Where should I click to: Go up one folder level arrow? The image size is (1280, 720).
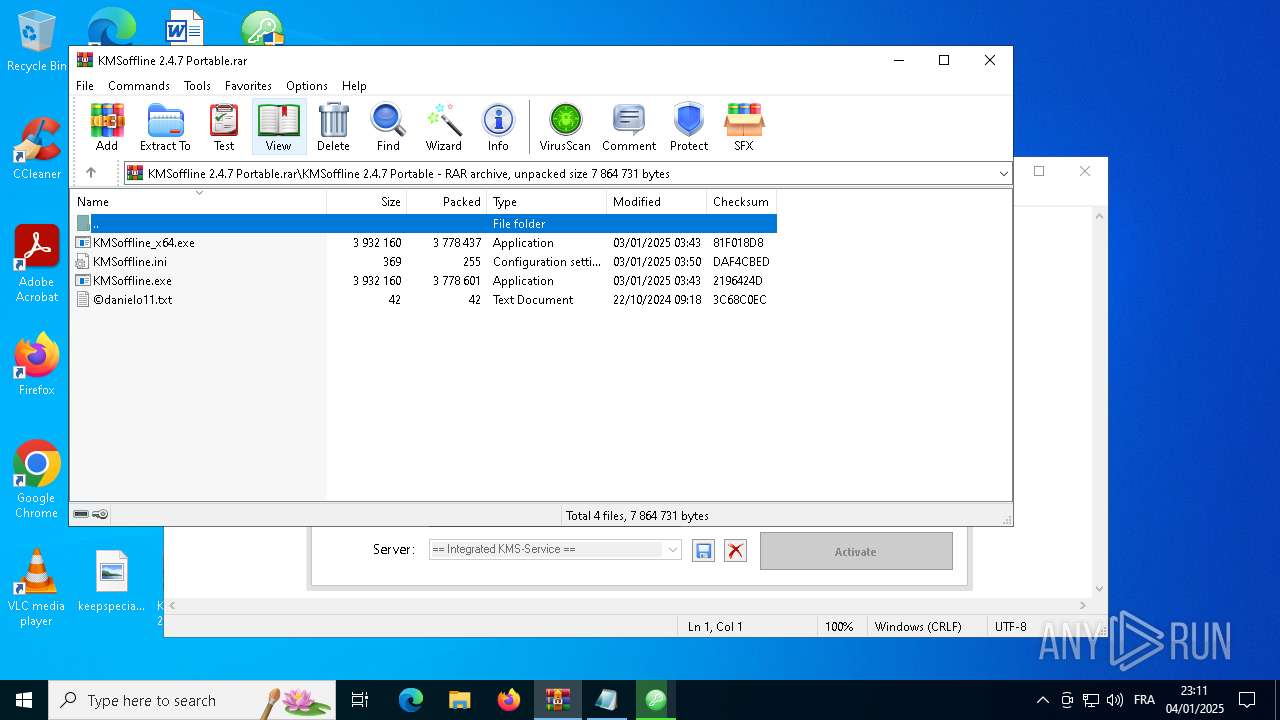[x=91, y=173]
